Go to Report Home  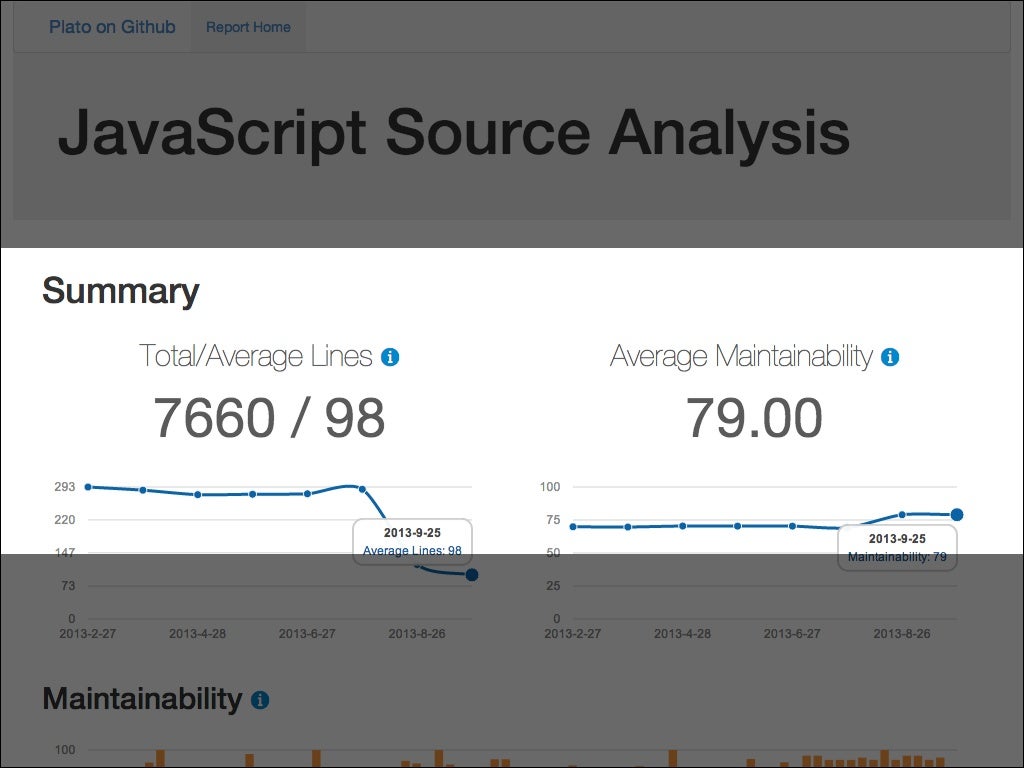pyautogui.click(x=248, y=27)
